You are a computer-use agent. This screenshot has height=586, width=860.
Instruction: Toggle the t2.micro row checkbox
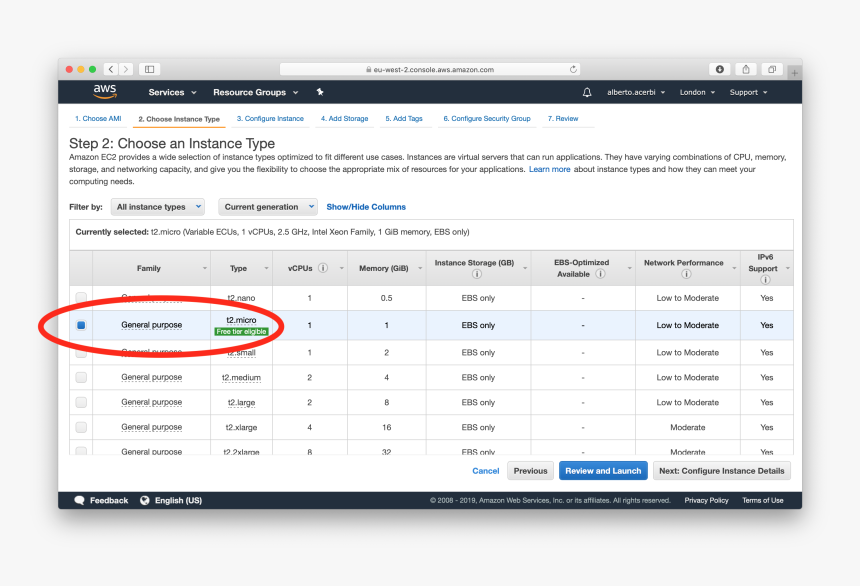click(81, 325)
